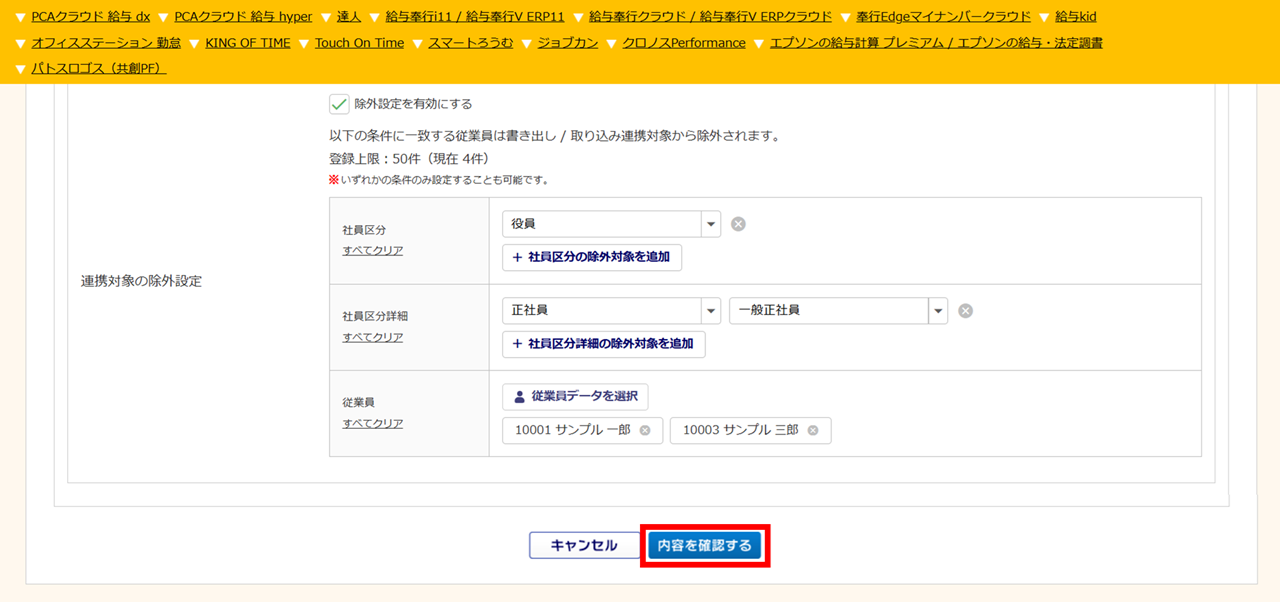The image size is (1280, 602).
Task: Click 社員区分の除外対象を追加 button
Action: click(x=592, y=258)
